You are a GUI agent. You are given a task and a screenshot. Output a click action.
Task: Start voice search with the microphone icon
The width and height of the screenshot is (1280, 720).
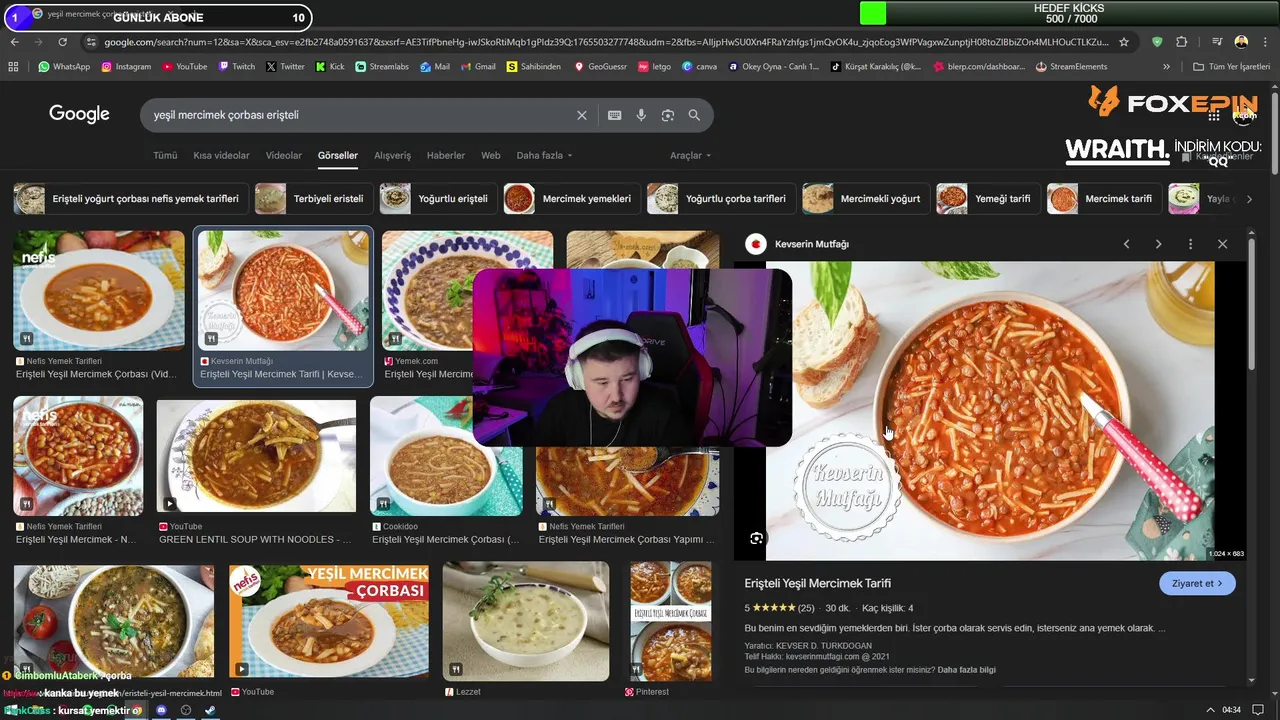click(641, 115)
